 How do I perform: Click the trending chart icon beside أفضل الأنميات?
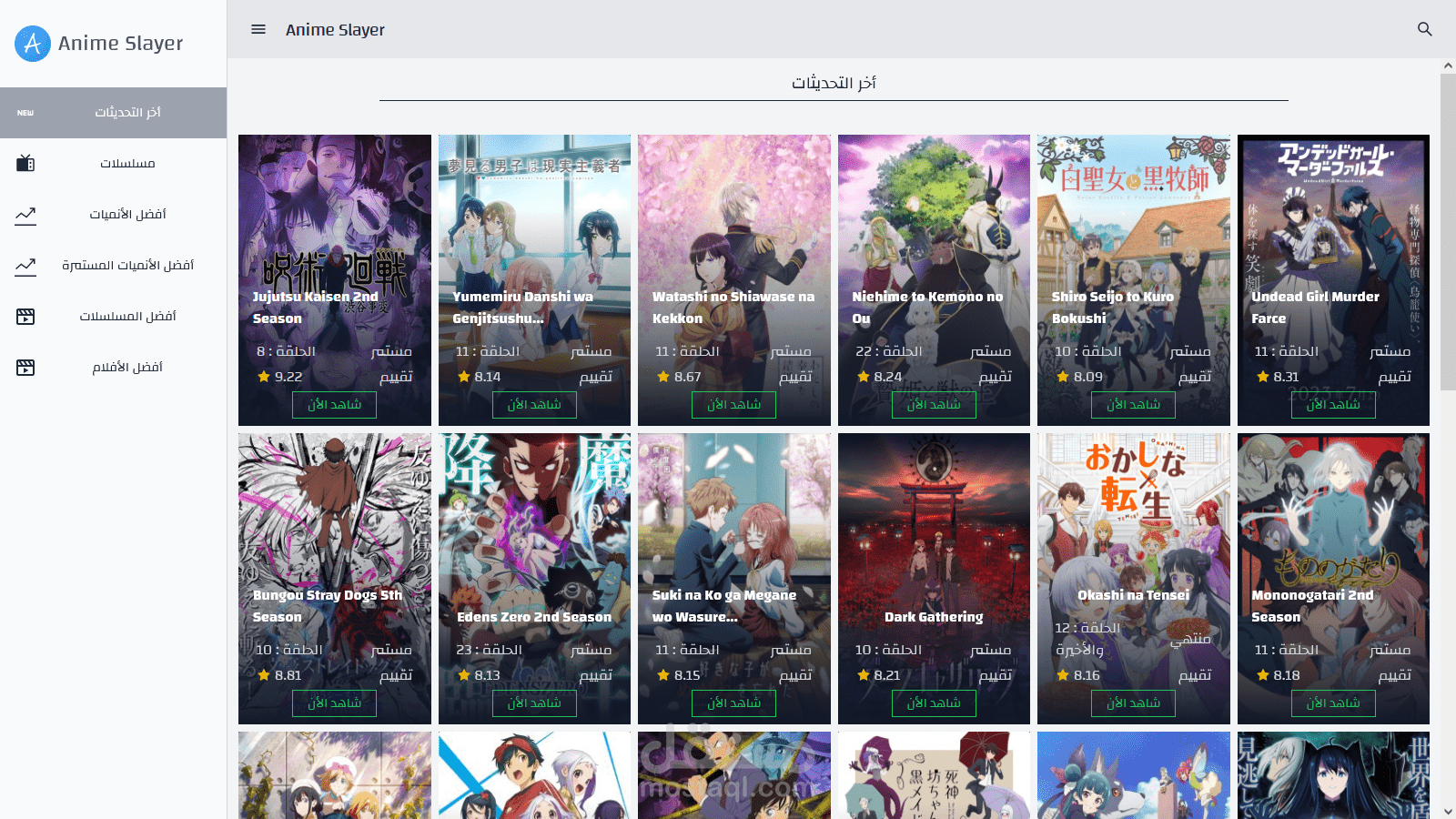click(x=25, y=214)
